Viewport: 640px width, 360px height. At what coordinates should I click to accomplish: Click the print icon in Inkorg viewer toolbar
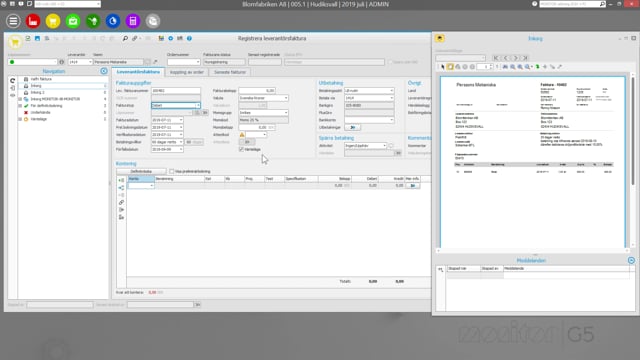458,67
